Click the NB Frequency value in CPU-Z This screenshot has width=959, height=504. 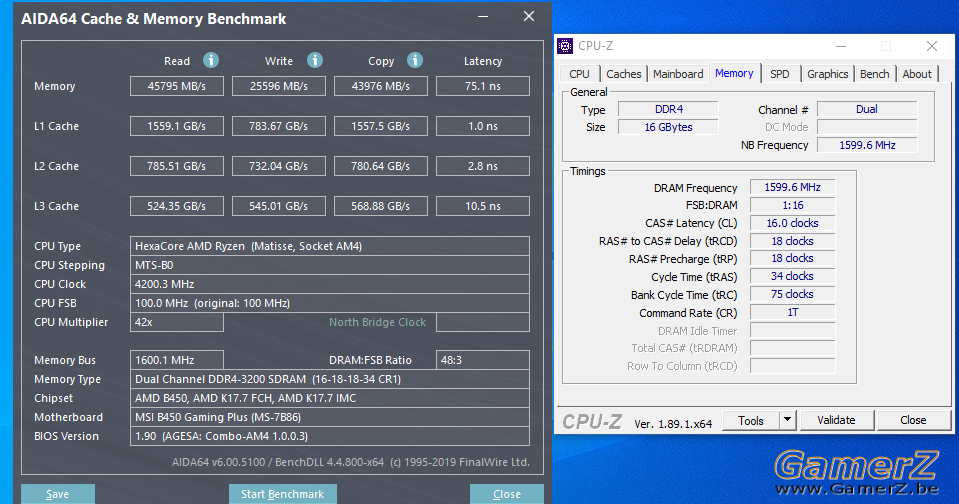pyautogui.click(x=867, y=145)
